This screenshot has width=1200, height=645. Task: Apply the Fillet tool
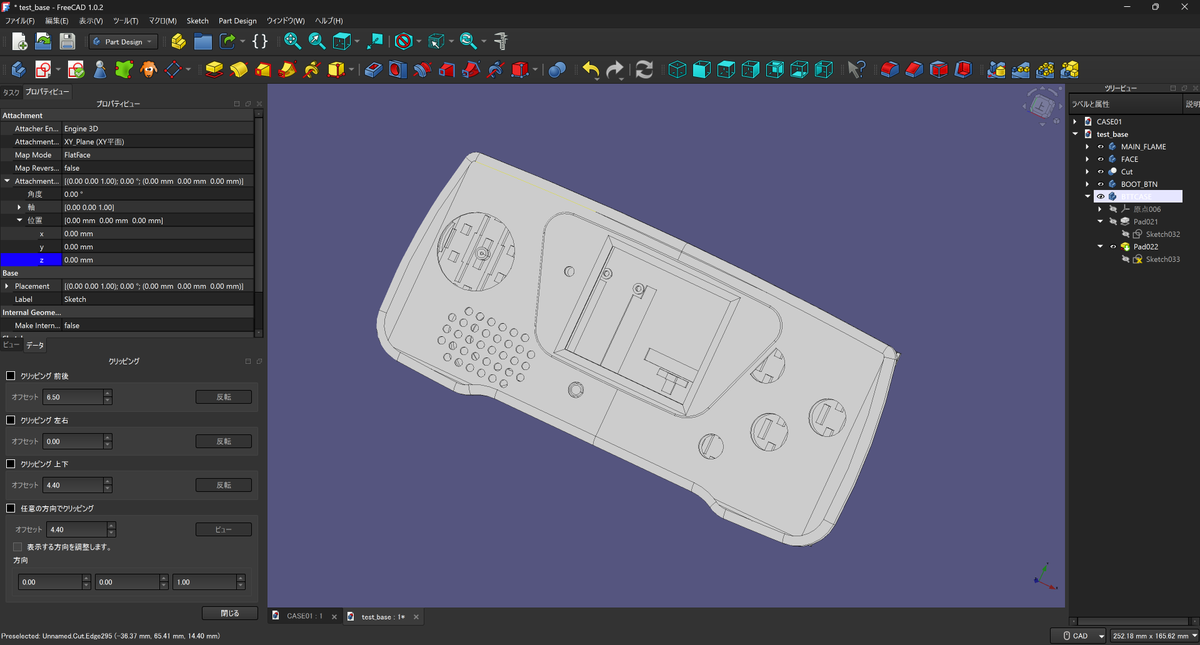(x=888, y=70)
